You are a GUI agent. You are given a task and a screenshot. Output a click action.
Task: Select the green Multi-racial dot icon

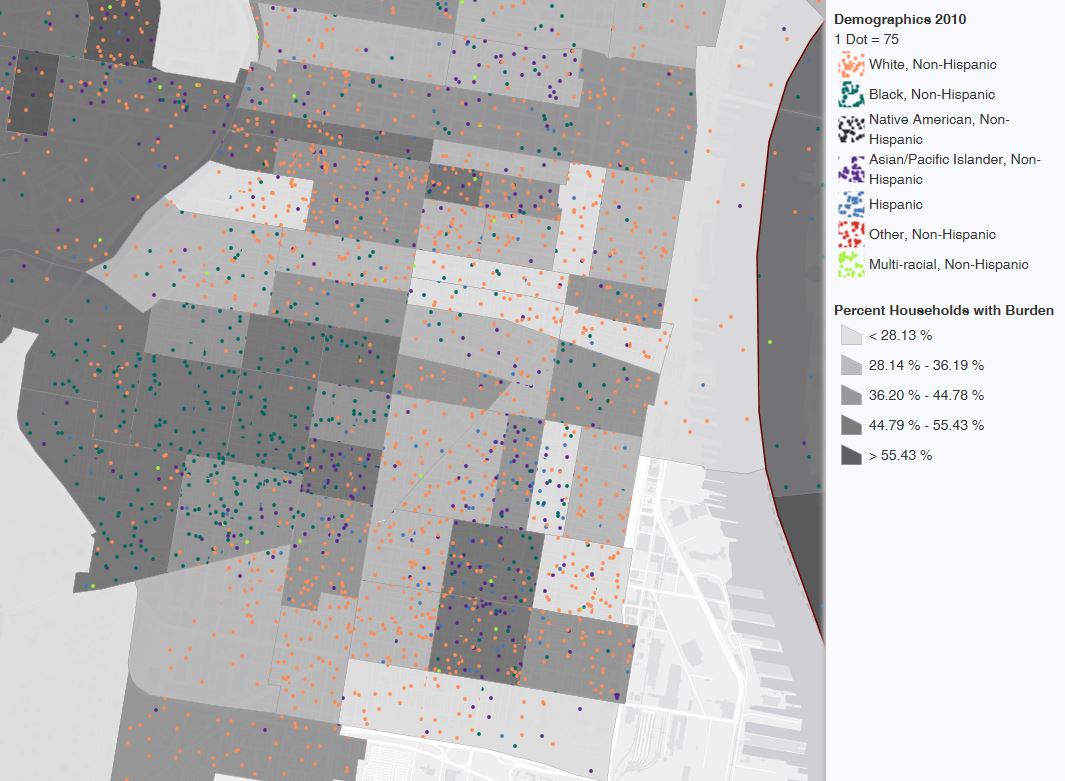click(850, 265)
